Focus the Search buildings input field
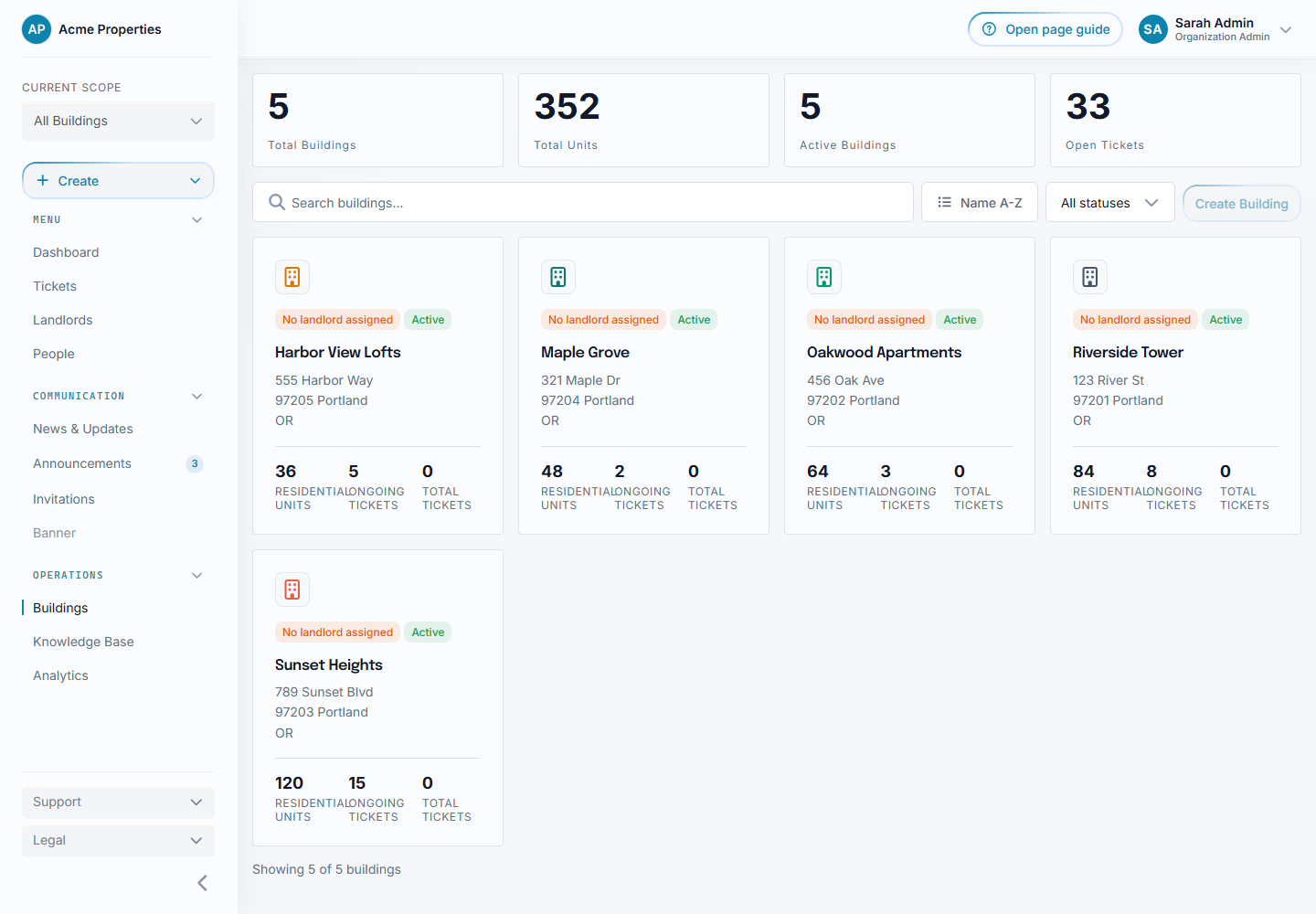This screenshot has width=1316, height=914. tap(583, 202)
